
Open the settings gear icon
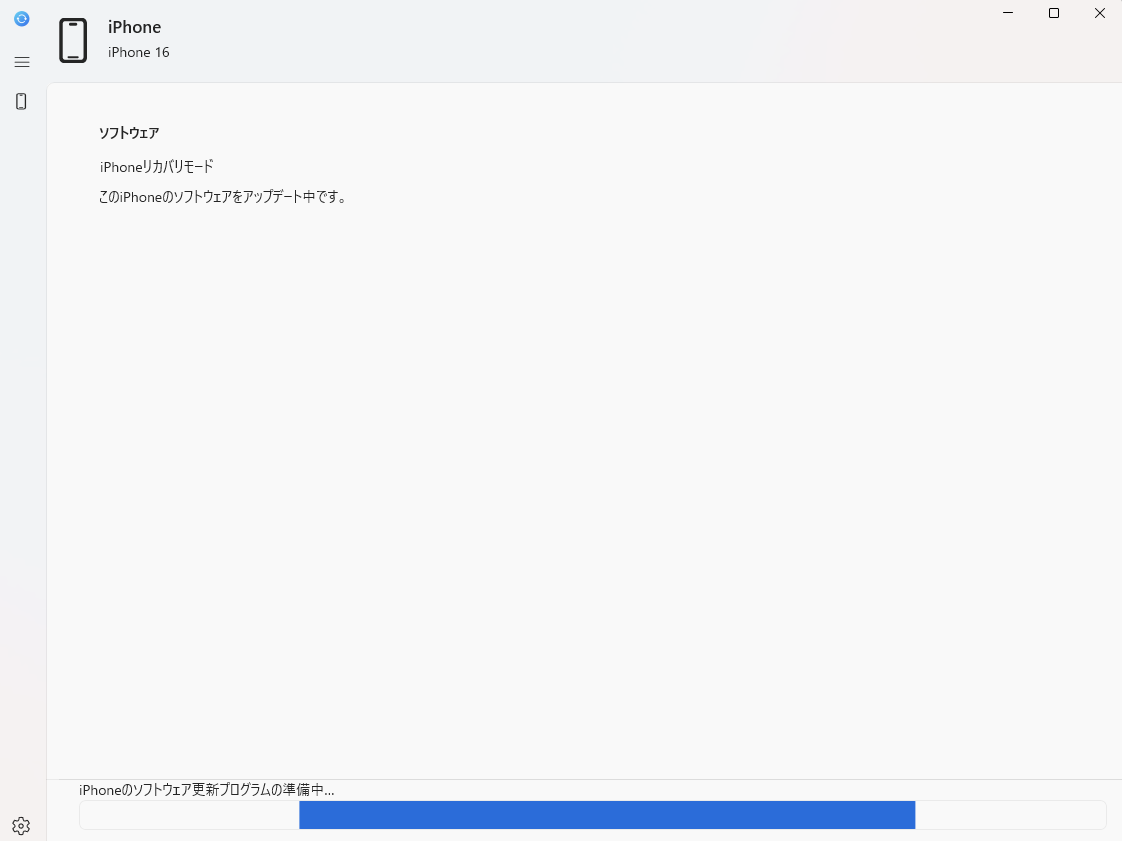click(x=21, y=825)
